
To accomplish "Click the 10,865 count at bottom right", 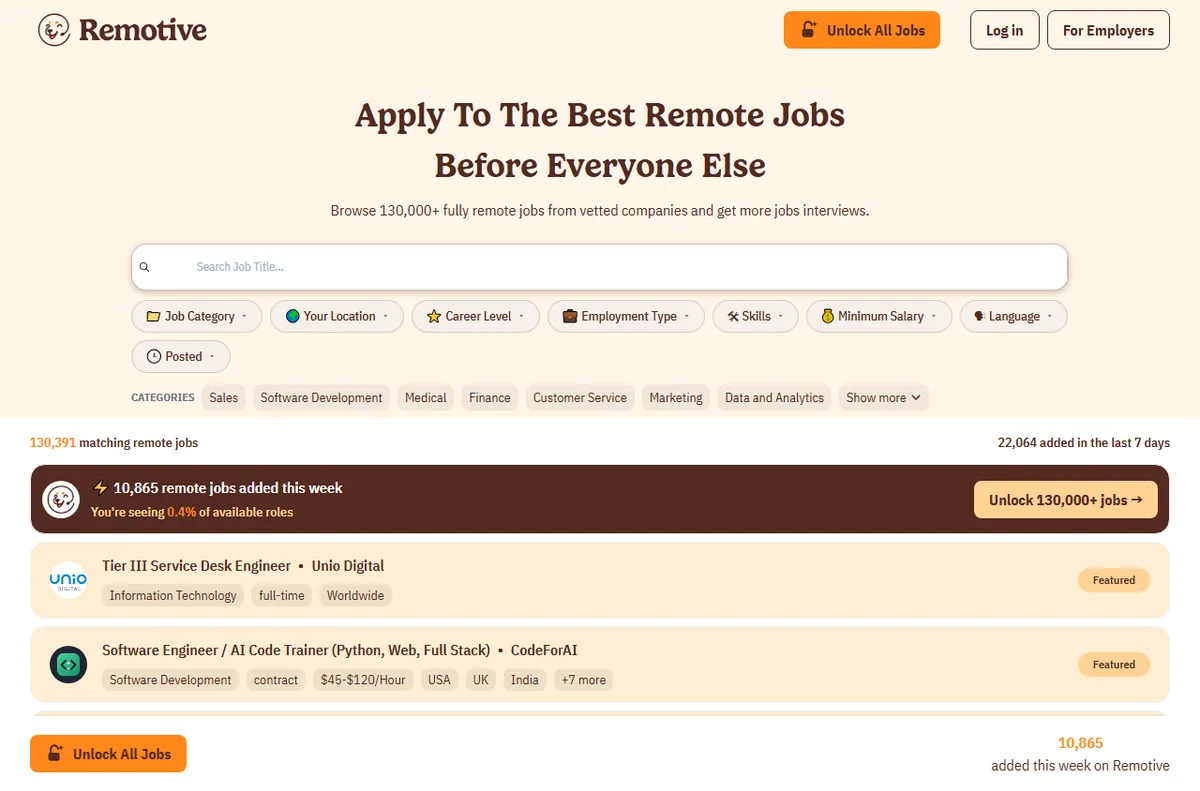I will (x=1080, y=743).
